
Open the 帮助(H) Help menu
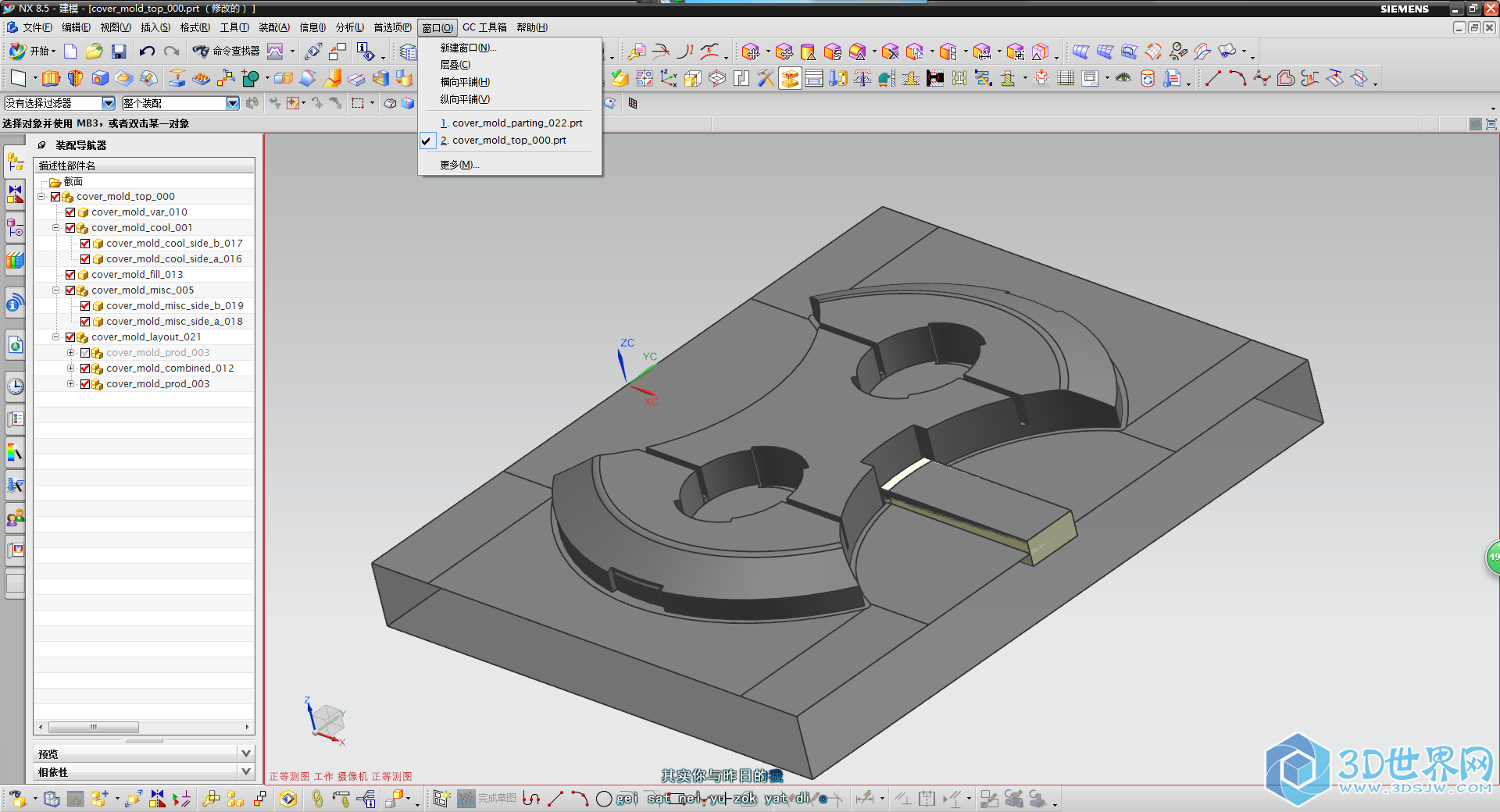pyautogui.click(x=532, y=27)
